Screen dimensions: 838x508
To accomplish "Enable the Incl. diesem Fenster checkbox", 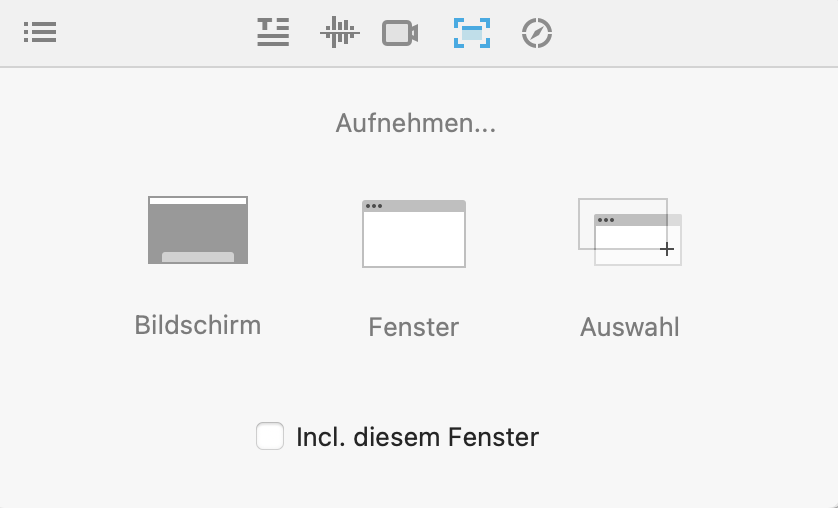I will click(x=270, y=436).
